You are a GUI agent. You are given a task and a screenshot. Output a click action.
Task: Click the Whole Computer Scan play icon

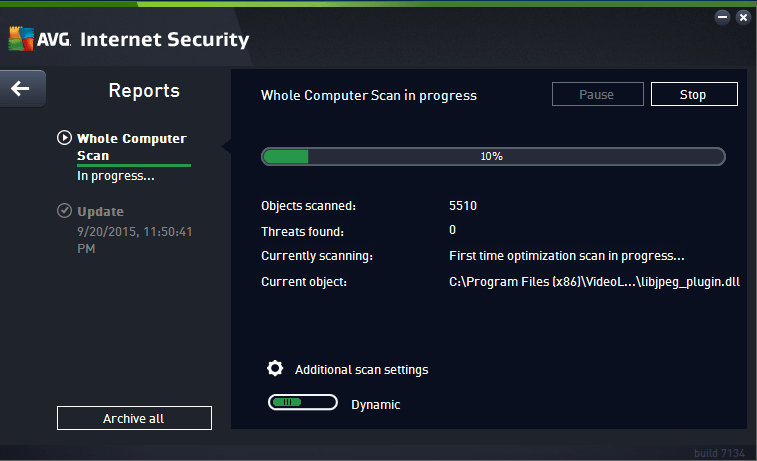(x=64, y=138)
